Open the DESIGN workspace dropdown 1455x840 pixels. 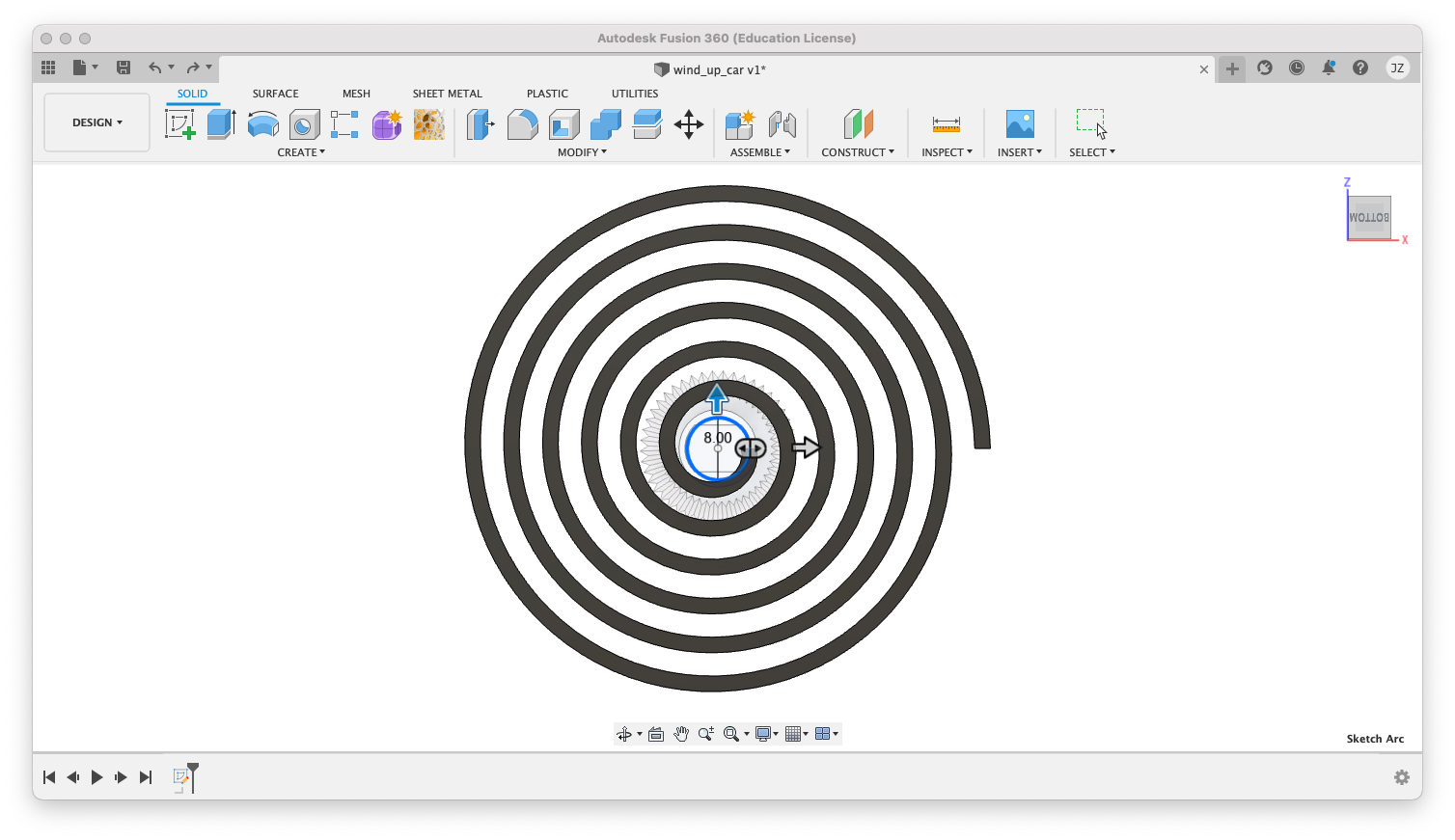coord(96,122)
